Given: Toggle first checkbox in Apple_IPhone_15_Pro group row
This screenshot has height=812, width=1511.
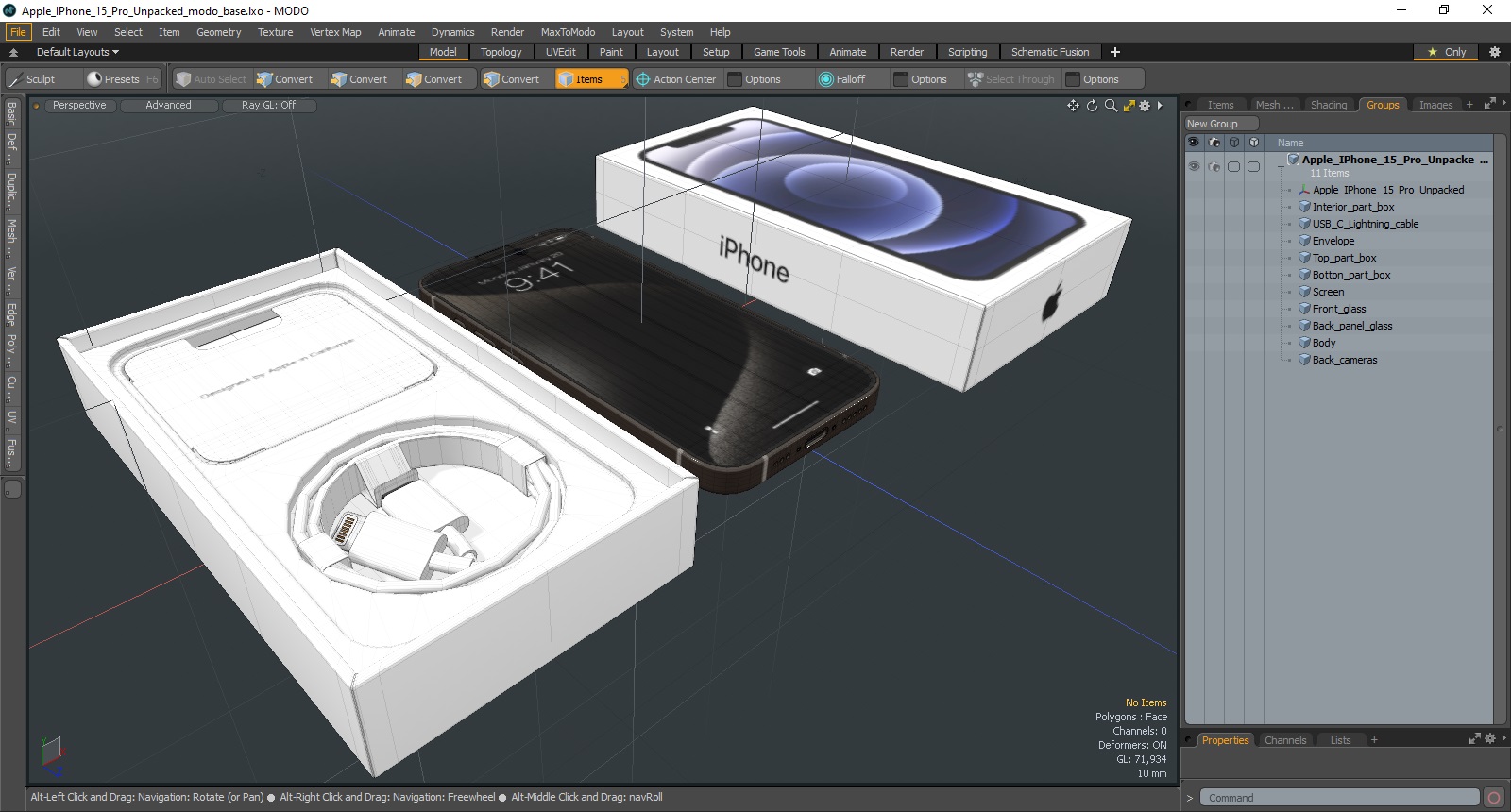Looking at the screenshot, I should pos(1234,166).
